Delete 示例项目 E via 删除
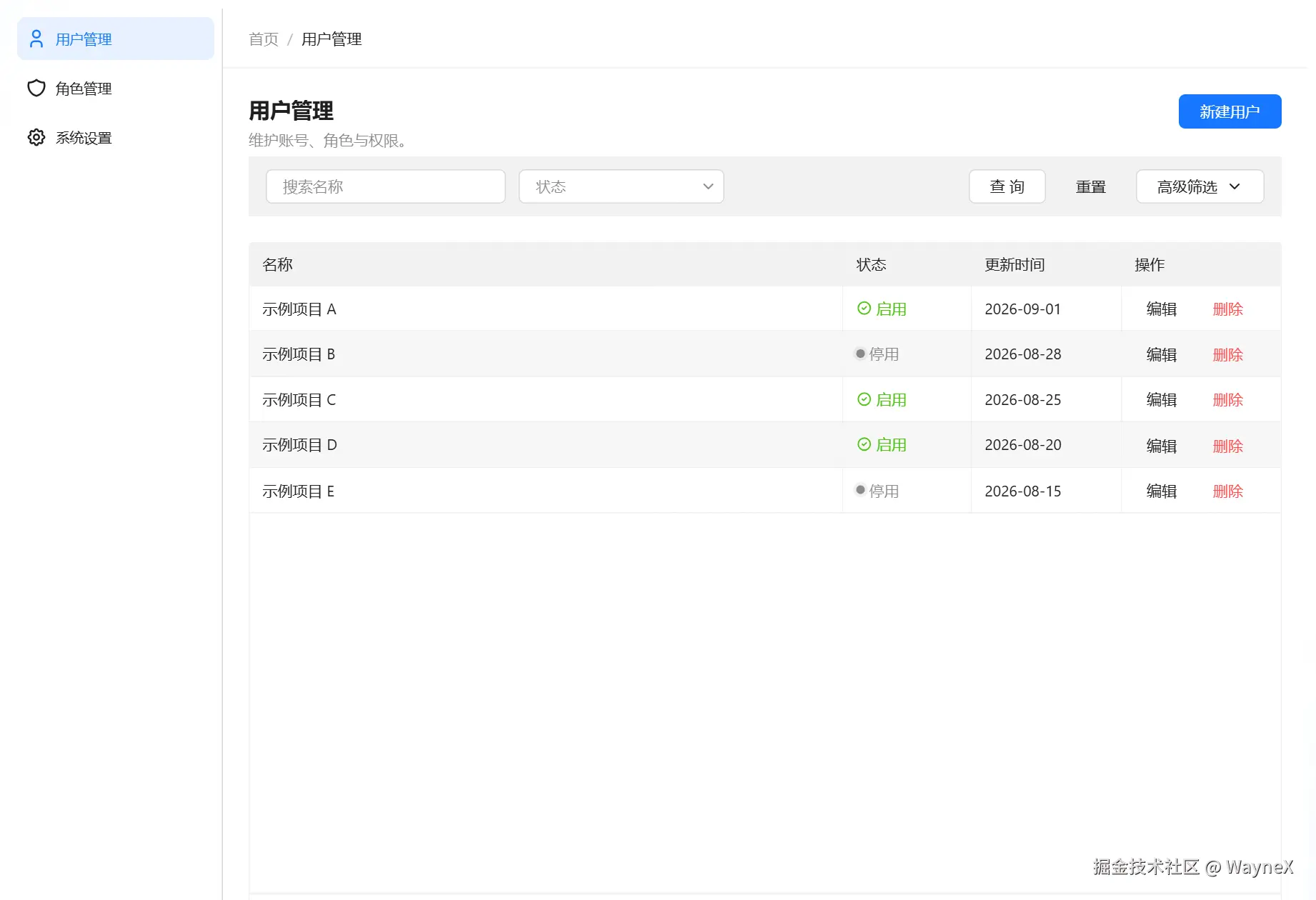This screenshot has height=900, width=1316. click(x=1228, y=491)
